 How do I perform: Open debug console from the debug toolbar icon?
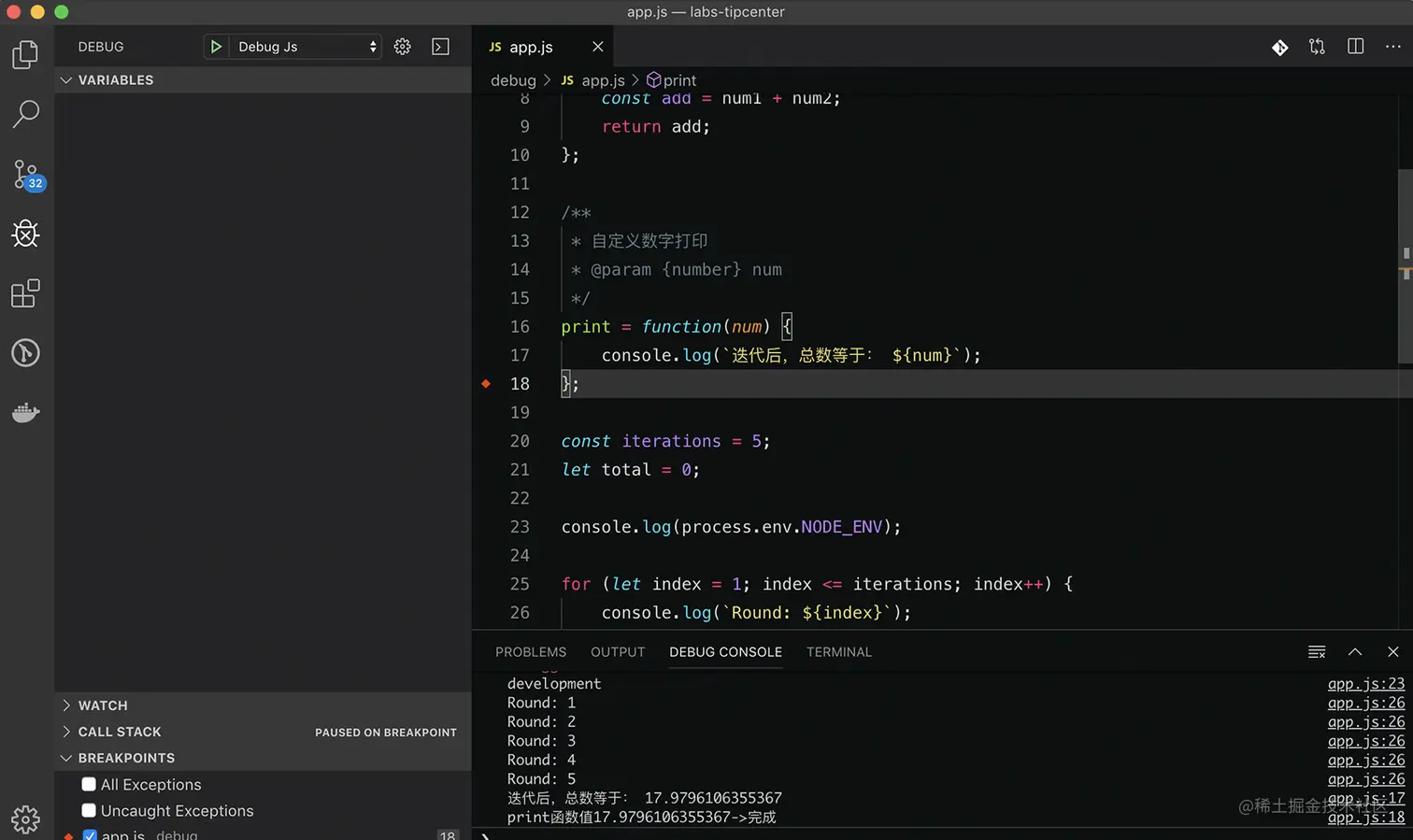[440, 47]
